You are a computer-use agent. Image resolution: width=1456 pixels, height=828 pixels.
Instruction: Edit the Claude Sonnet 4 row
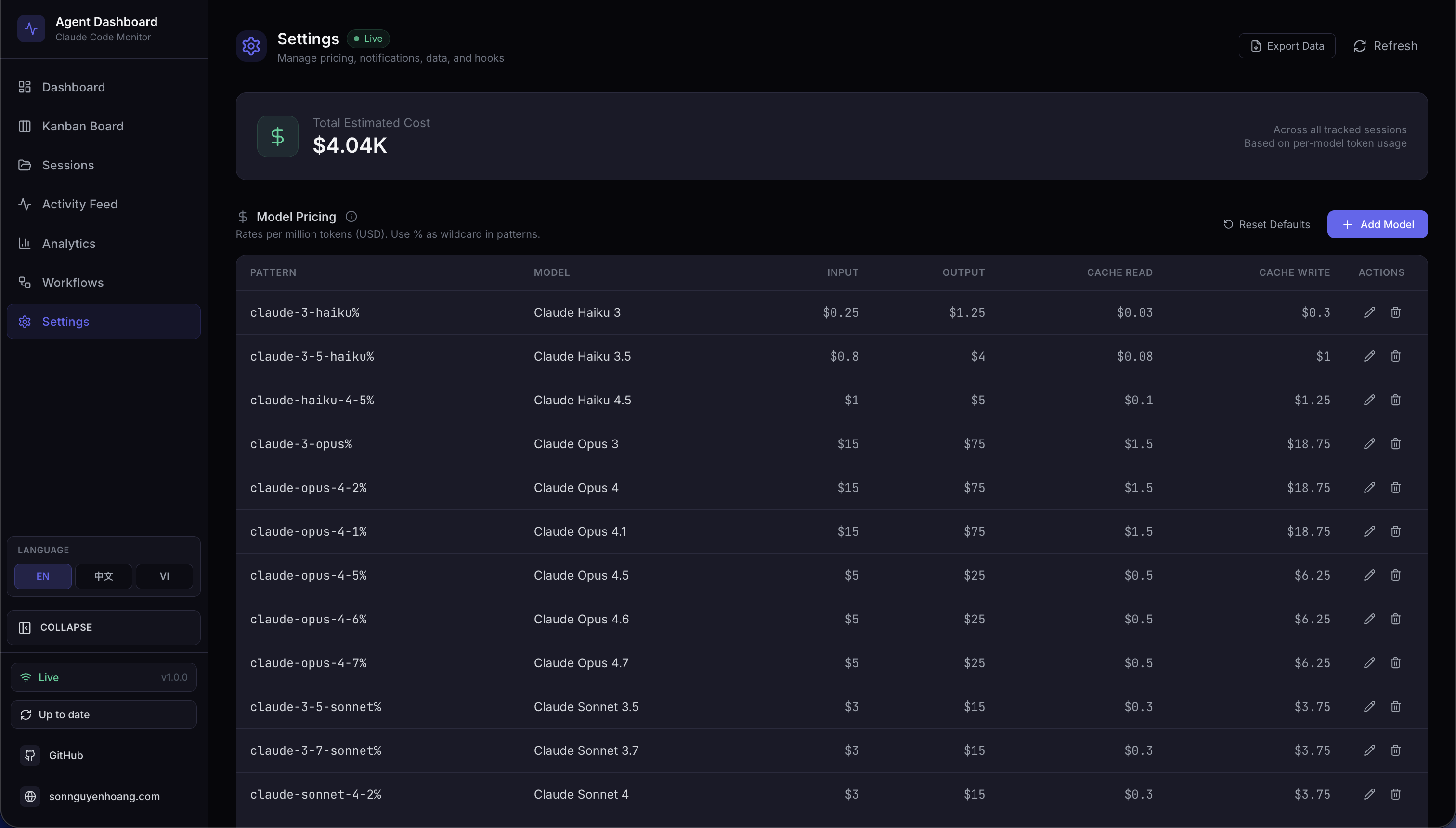point(1369,794)
